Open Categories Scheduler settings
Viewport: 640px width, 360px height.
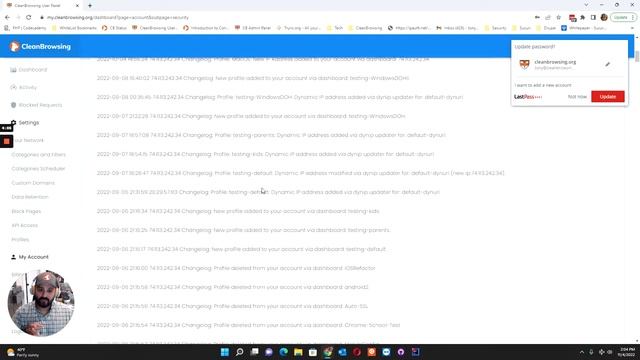pos(38,169)
